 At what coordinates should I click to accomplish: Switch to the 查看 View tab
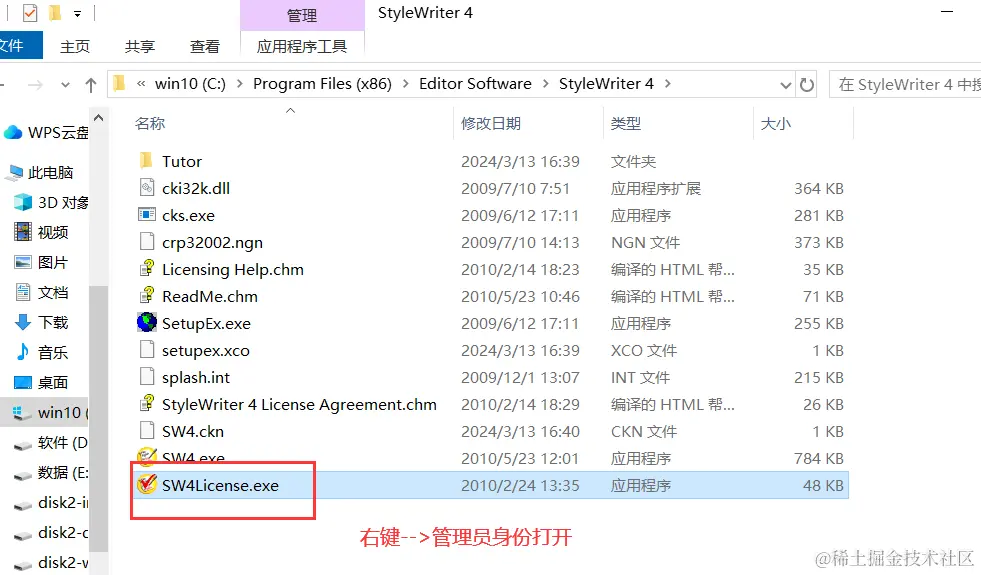(205, 46)
